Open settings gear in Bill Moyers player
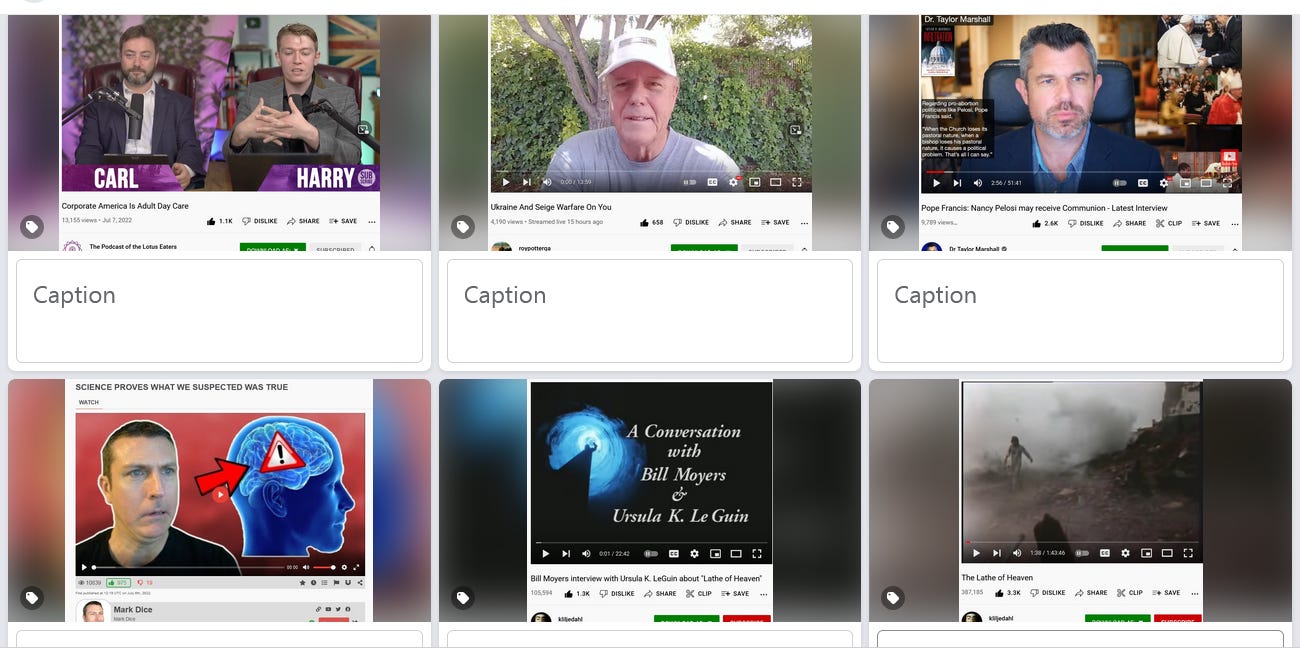 (694, 553)
